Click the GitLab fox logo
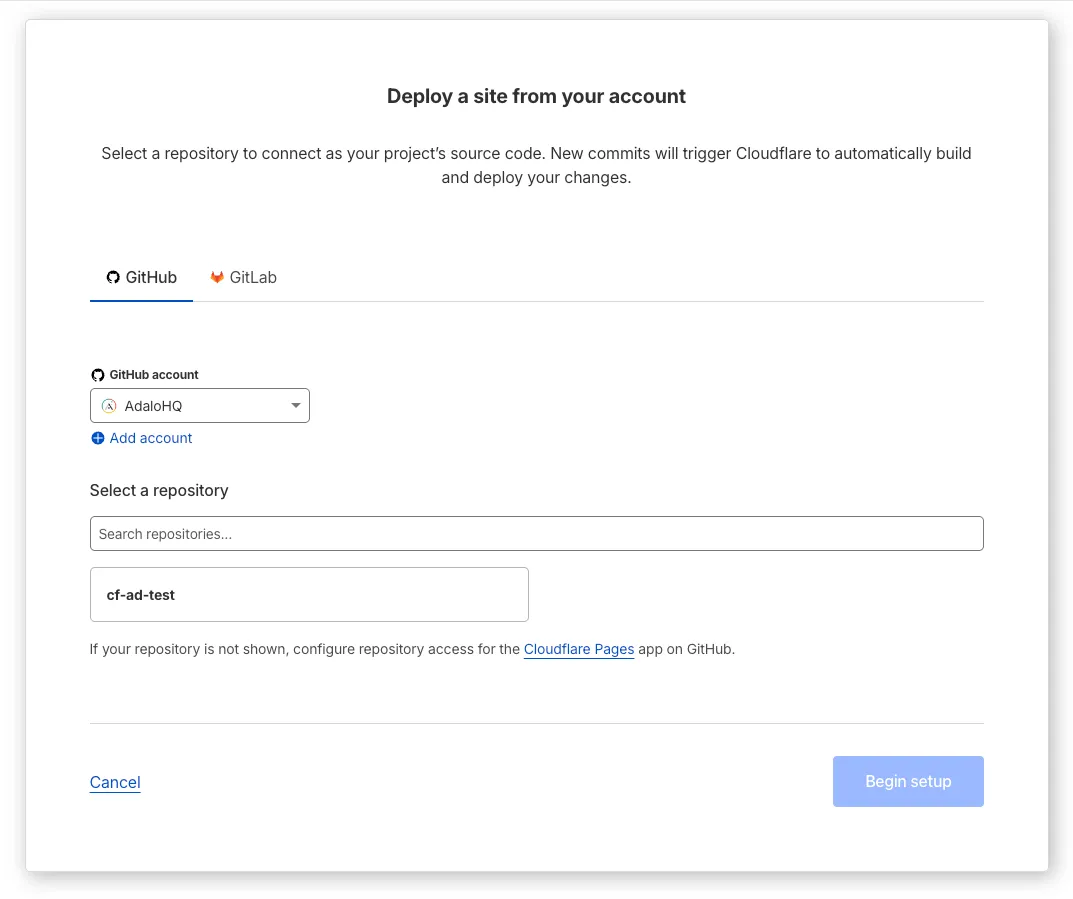Viewport: 1073px width, 899px height. (217, 277)
